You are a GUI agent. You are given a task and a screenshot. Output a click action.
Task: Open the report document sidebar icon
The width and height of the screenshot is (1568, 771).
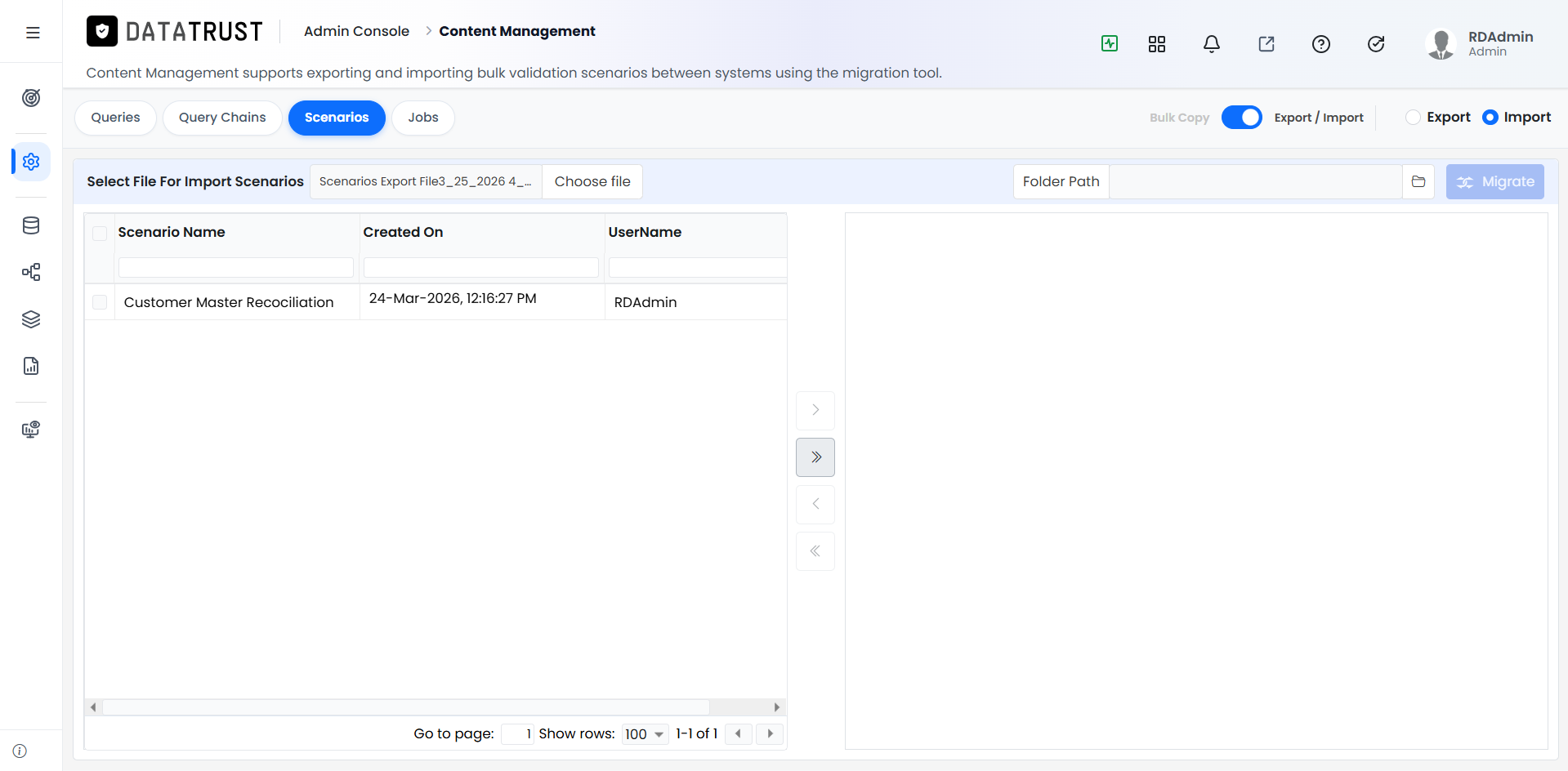point(31,366)
